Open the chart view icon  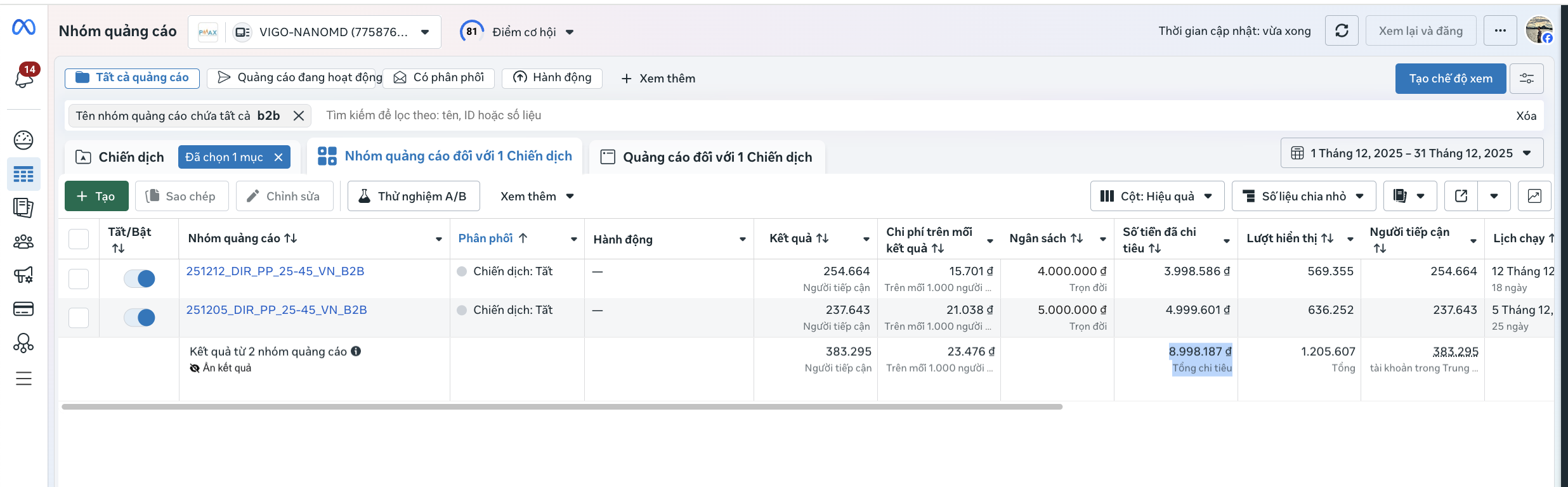pos(1534,196)
